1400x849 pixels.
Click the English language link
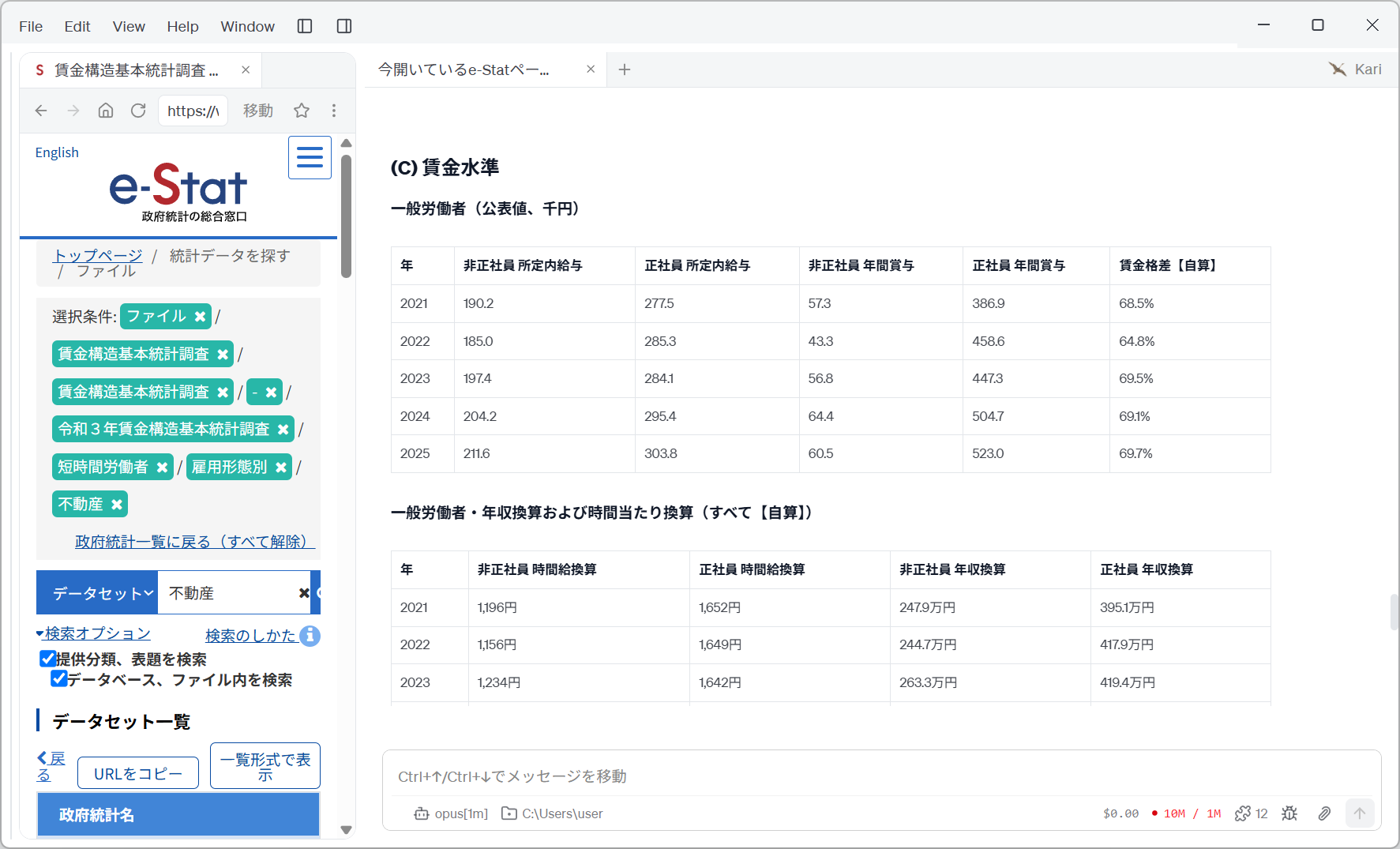(57, 152)
